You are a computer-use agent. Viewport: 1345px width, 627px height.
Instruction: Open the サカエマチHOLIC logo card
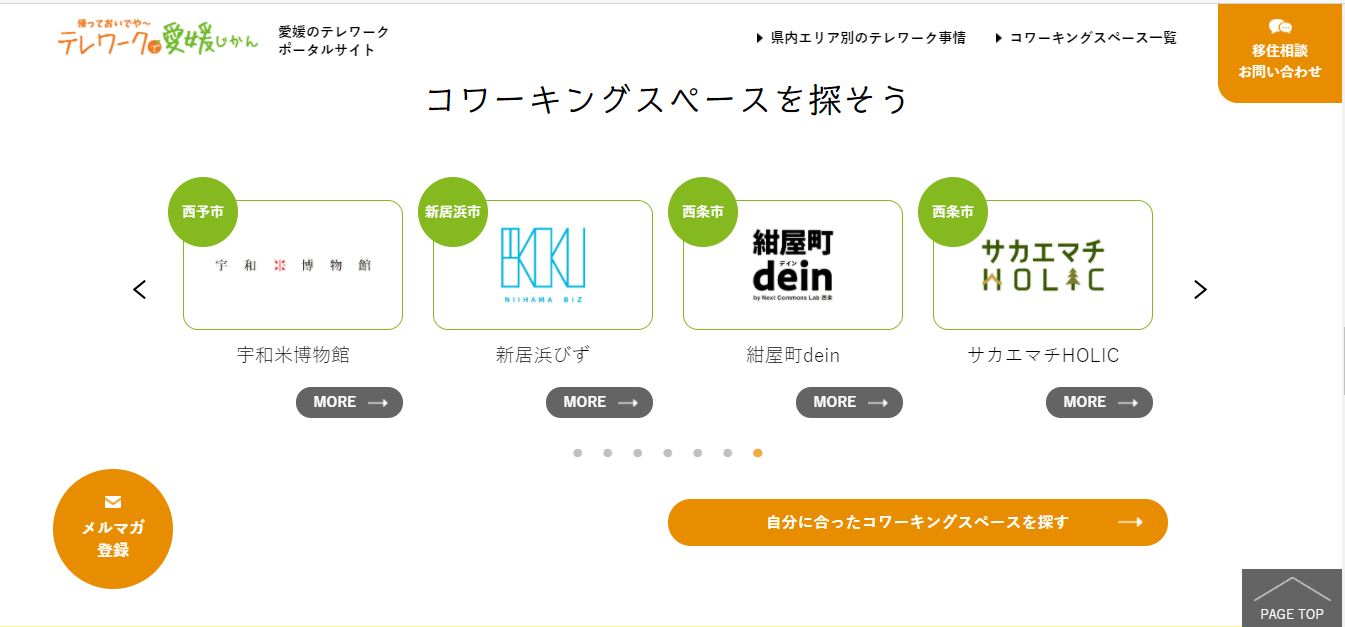pyautogui.click(x=1043, y=265)
